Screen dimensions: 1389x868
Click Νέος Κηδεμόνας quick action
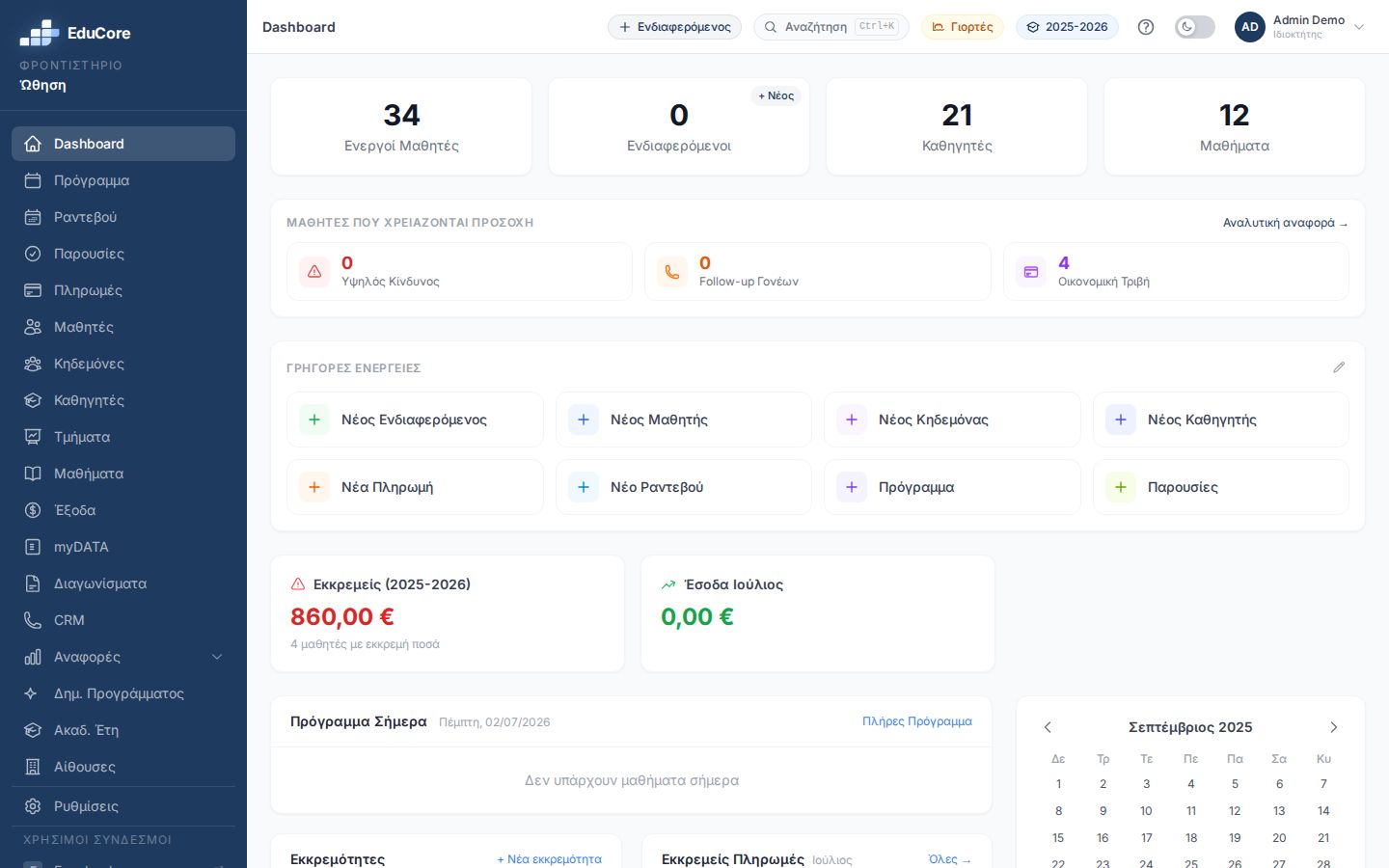click(952, 420)
